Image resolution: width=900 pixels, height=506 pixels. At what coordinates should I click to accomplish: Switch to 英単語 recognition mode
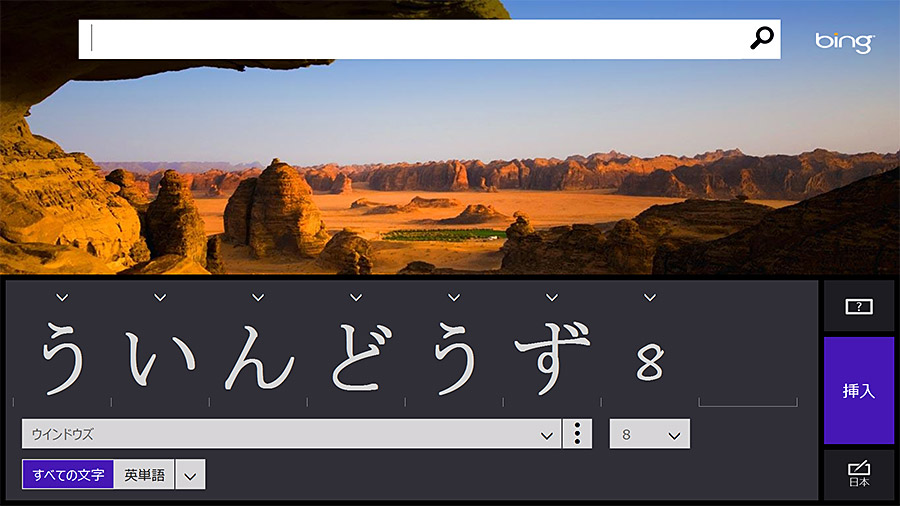[x=144, y=475]
